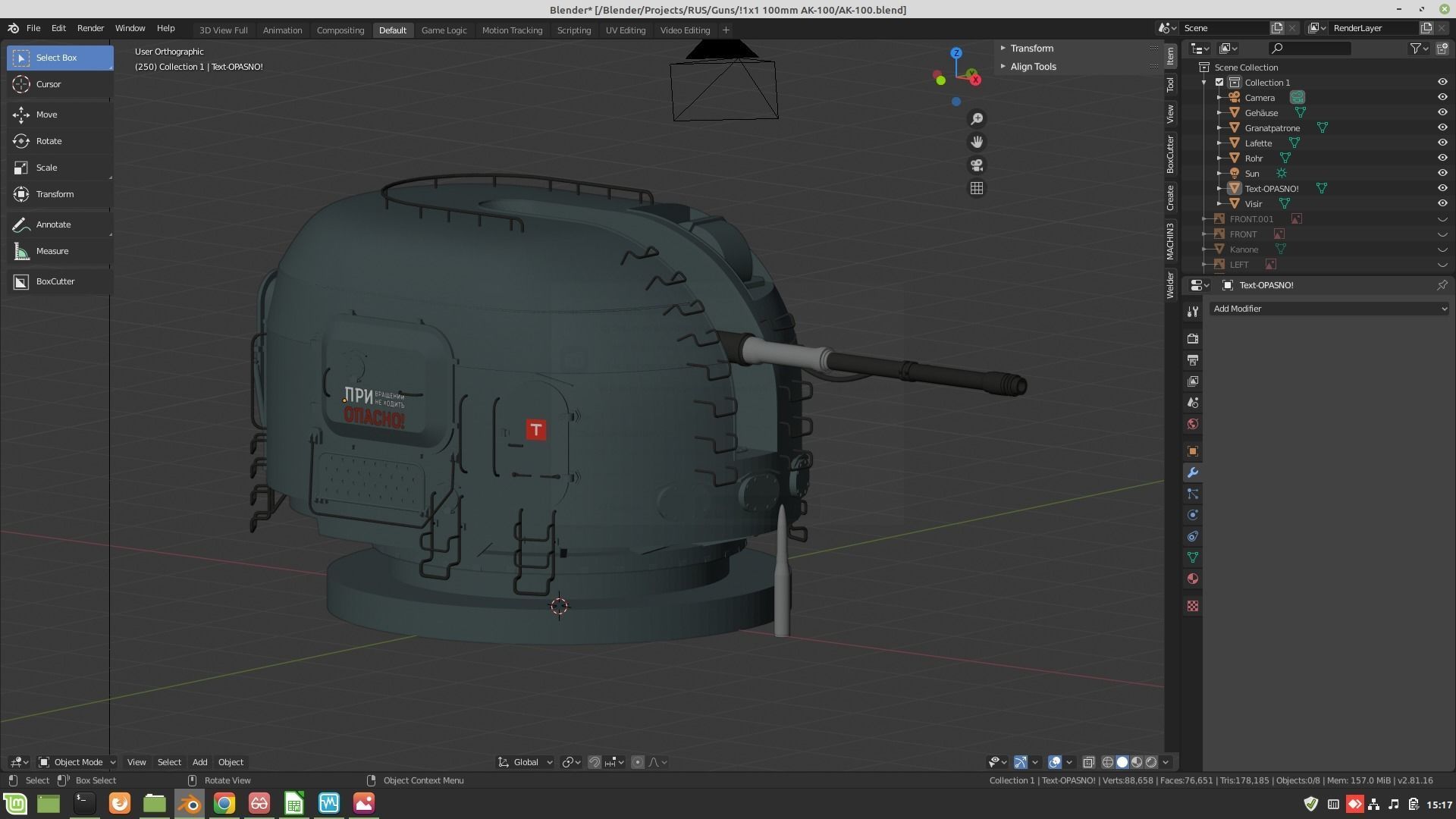The height and width of the screenshot is (819, 1456).
Task: Select Text-OPASNO! in the outliner
Action: click(x=1271, y=188)
